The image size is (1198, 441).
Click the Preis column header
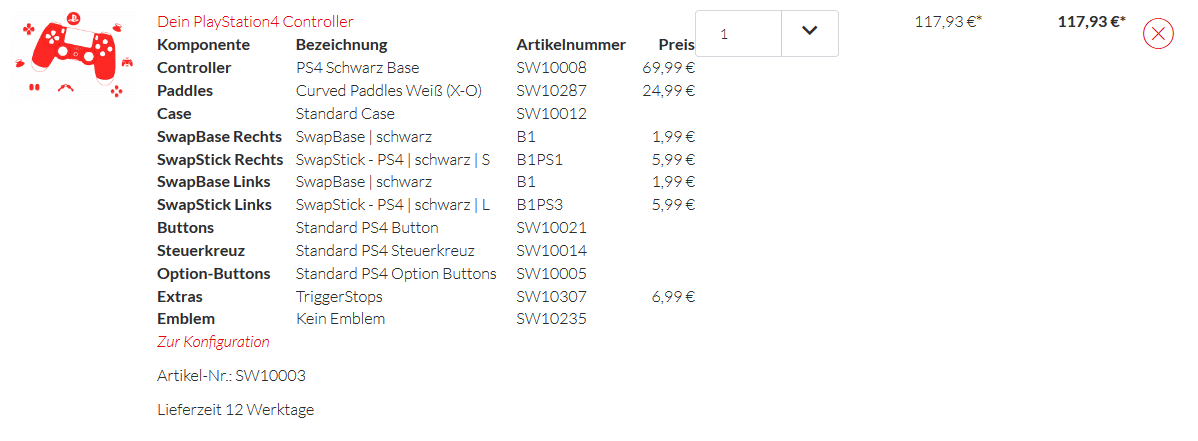coord(676,45)
